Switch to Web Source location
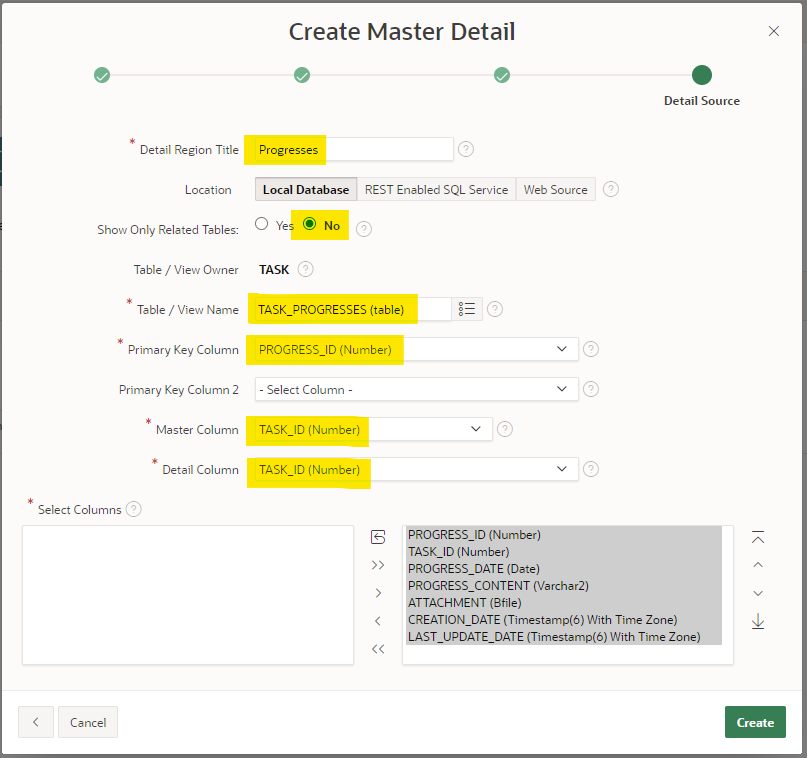This screenshot has height=758, width=807. pos(556,189)
